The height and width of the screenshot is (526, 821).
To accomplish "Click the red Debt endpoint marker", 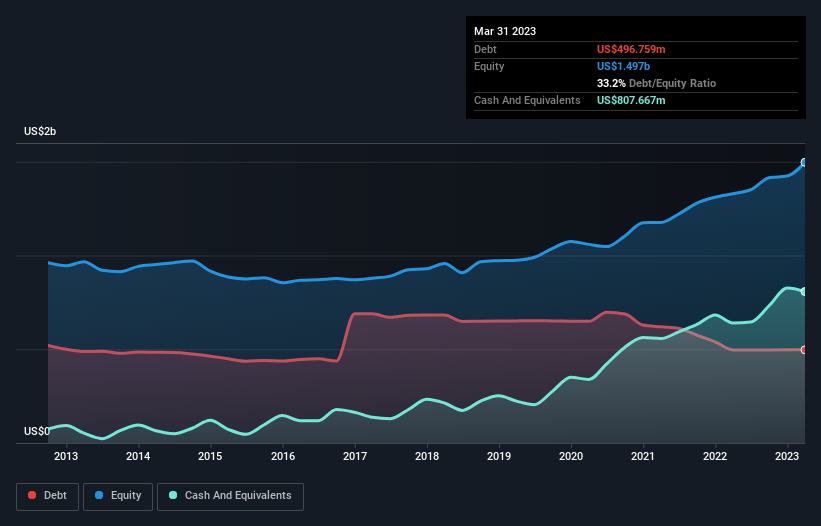I will click(x=804, y=350).
